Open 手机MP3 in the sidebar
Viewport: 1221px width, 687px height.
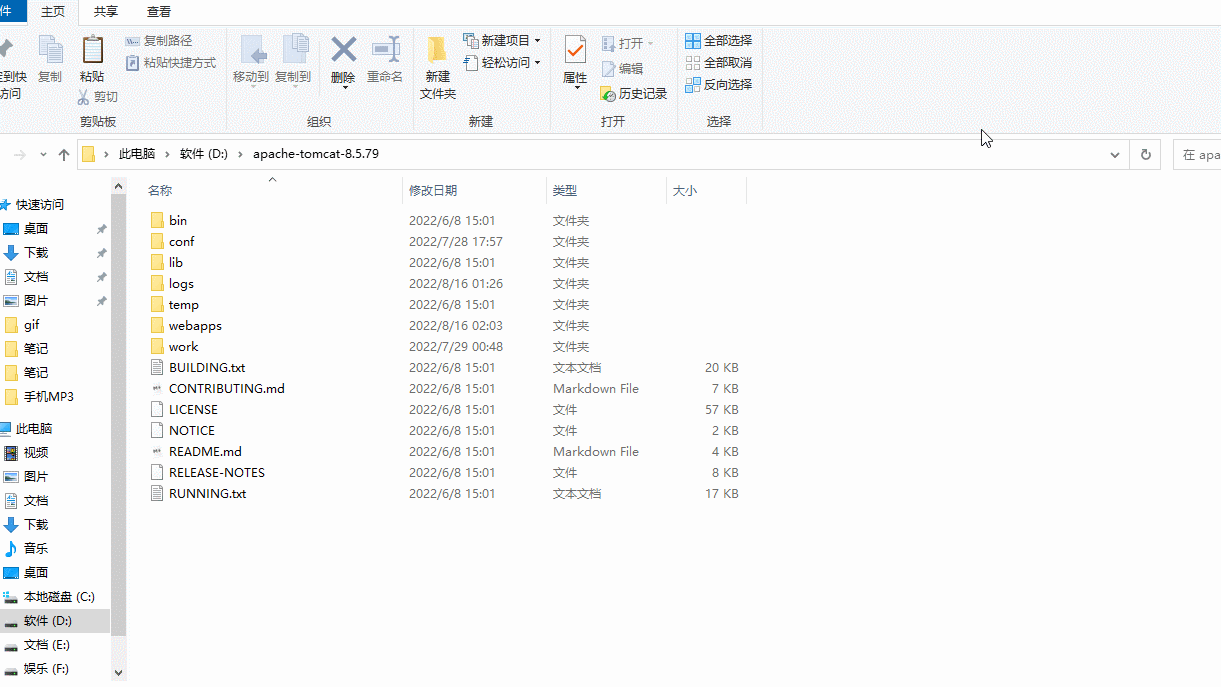tap(48, 396)
